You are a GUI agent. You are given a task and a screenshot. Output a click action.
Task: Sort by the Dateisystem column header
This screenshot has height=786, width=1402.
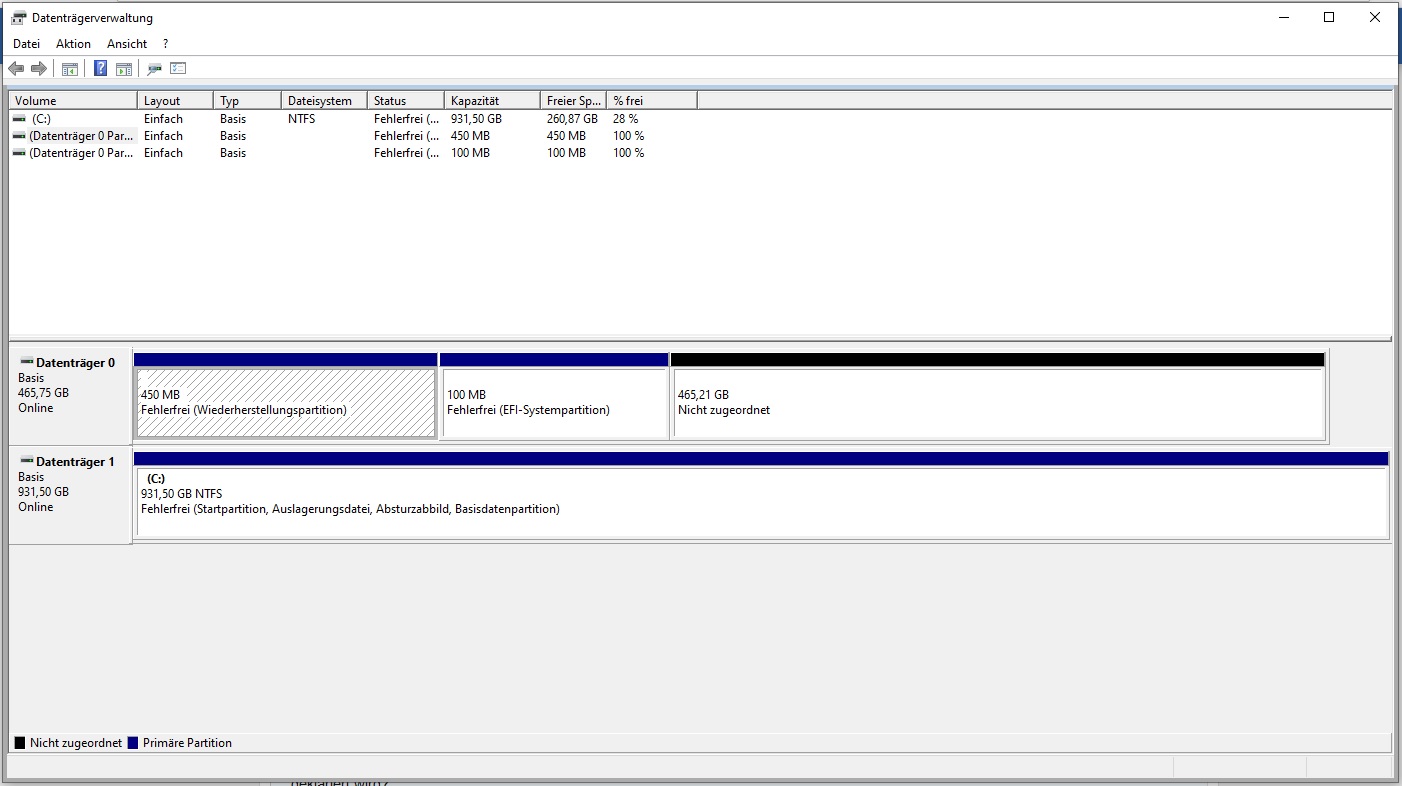click(324, 101)
